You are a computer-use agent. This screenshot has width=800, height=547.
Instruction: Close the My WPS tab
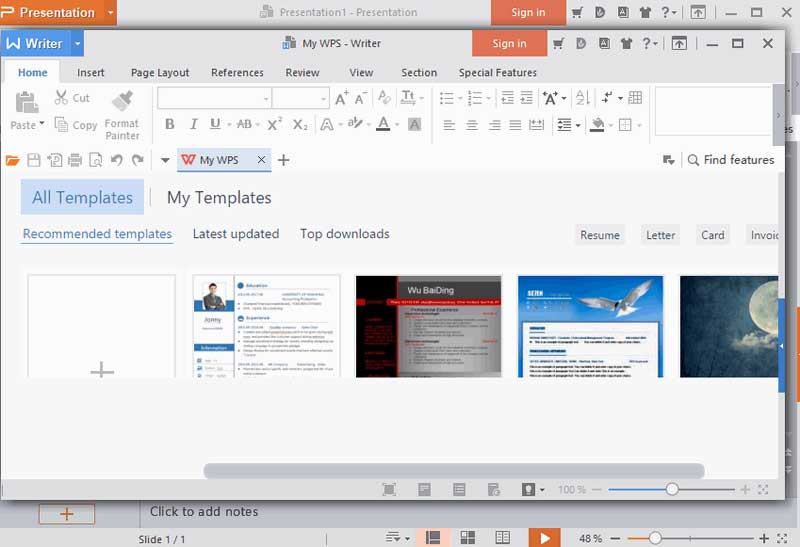pyautogui.click(x=261, y=160)
